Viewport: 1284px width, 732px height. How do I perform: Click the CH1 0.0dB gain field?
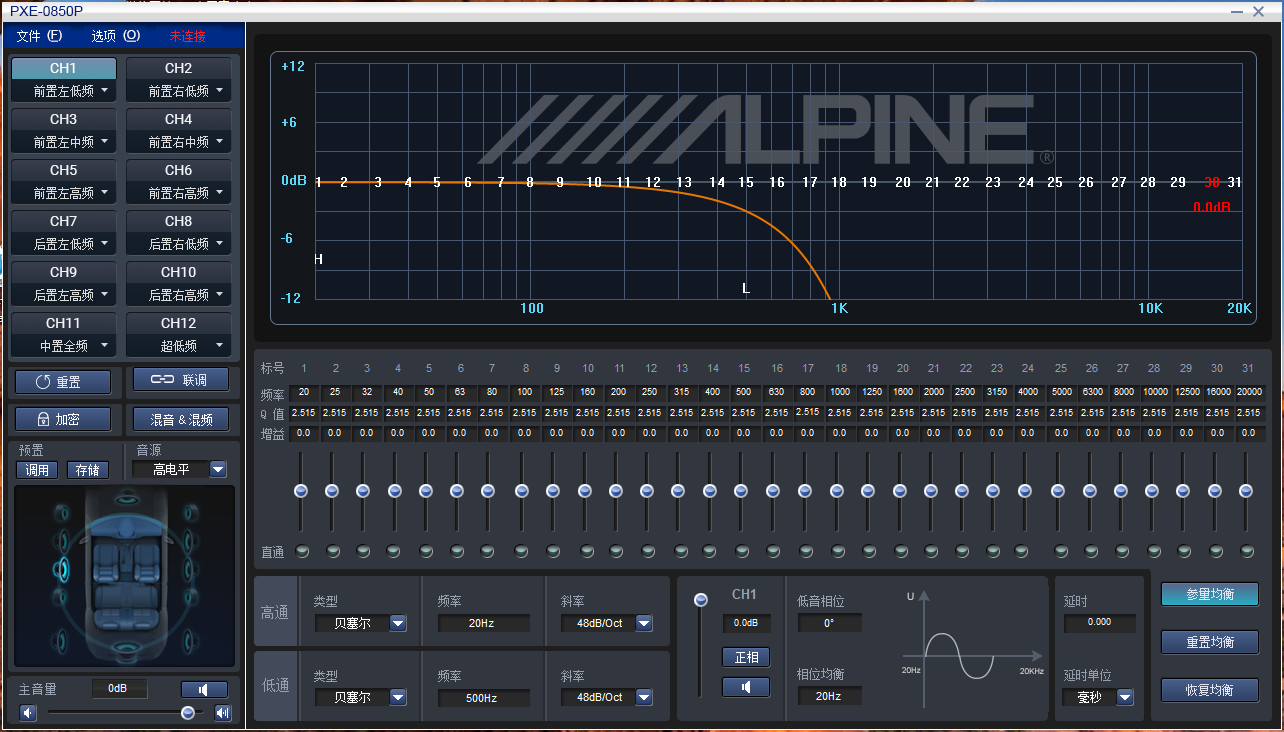746,623
